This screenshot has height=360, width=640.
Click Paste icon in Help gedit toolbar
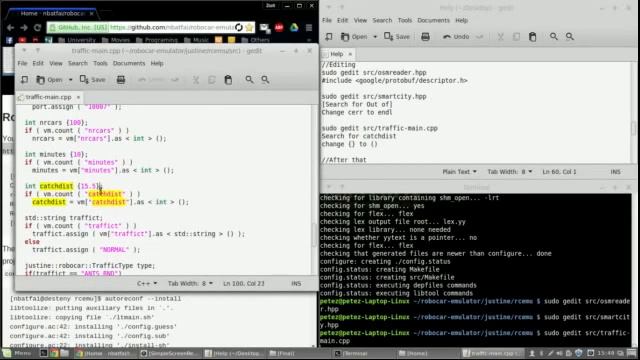point(533,37)
